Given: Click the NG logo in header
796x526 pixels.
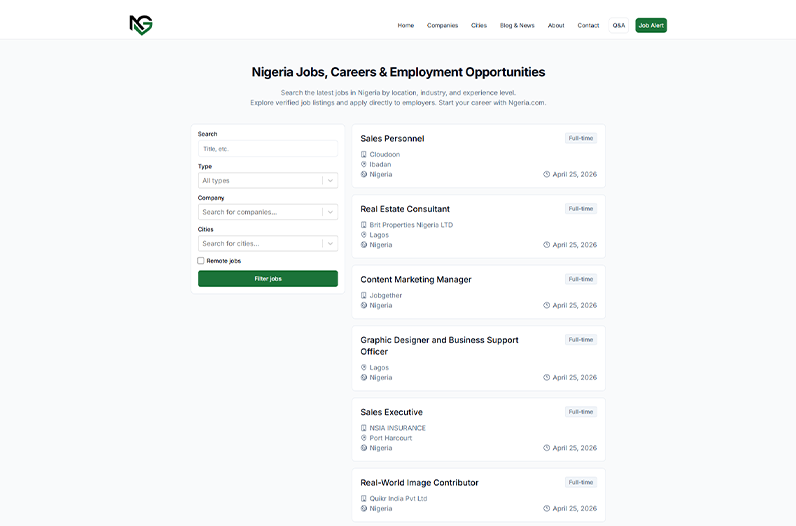Looking at the screenshot, I should pyautogui.click(x=141, y=25).
